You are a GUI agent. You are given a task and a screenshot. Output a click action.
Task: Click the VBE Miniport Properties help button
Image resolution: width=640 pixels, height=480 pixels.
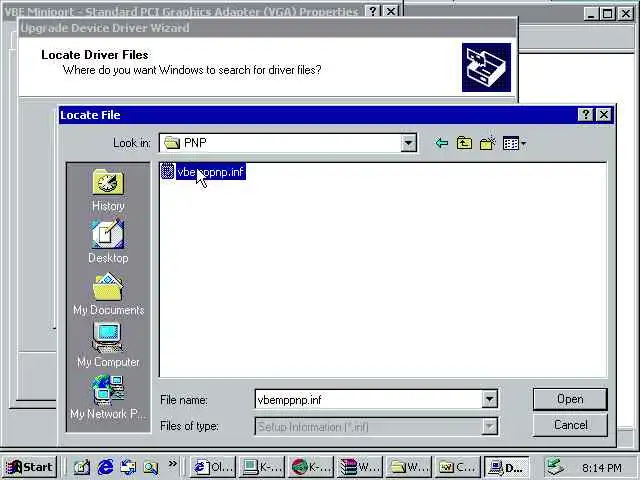click(x=373, y=11)
